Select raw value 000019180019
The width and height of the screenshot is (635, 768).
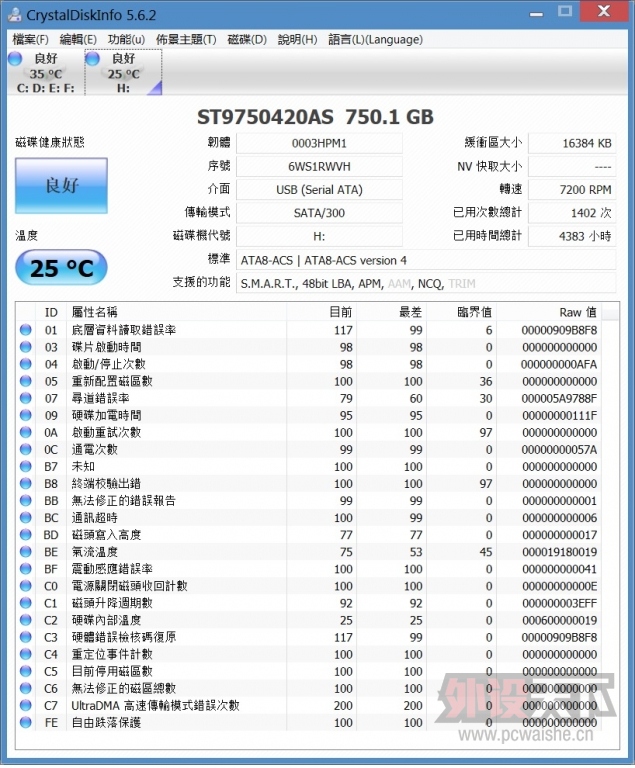[559, 552]
